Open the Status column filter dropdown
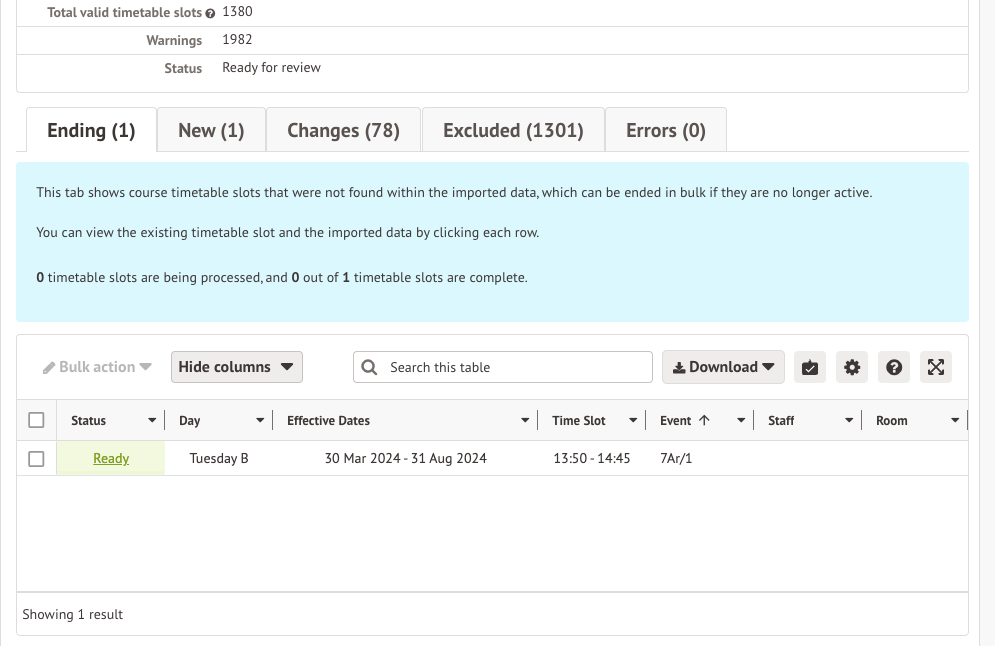This screenshot has height=646, width=995. (x=152, y=421)
